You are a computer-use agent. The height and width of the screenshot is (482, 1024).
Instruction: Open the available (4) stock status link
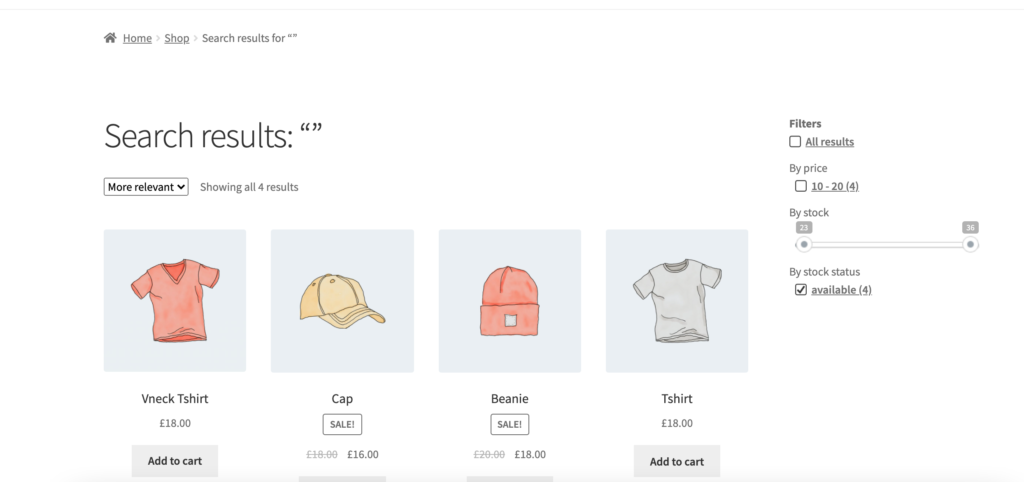point(841,289)
